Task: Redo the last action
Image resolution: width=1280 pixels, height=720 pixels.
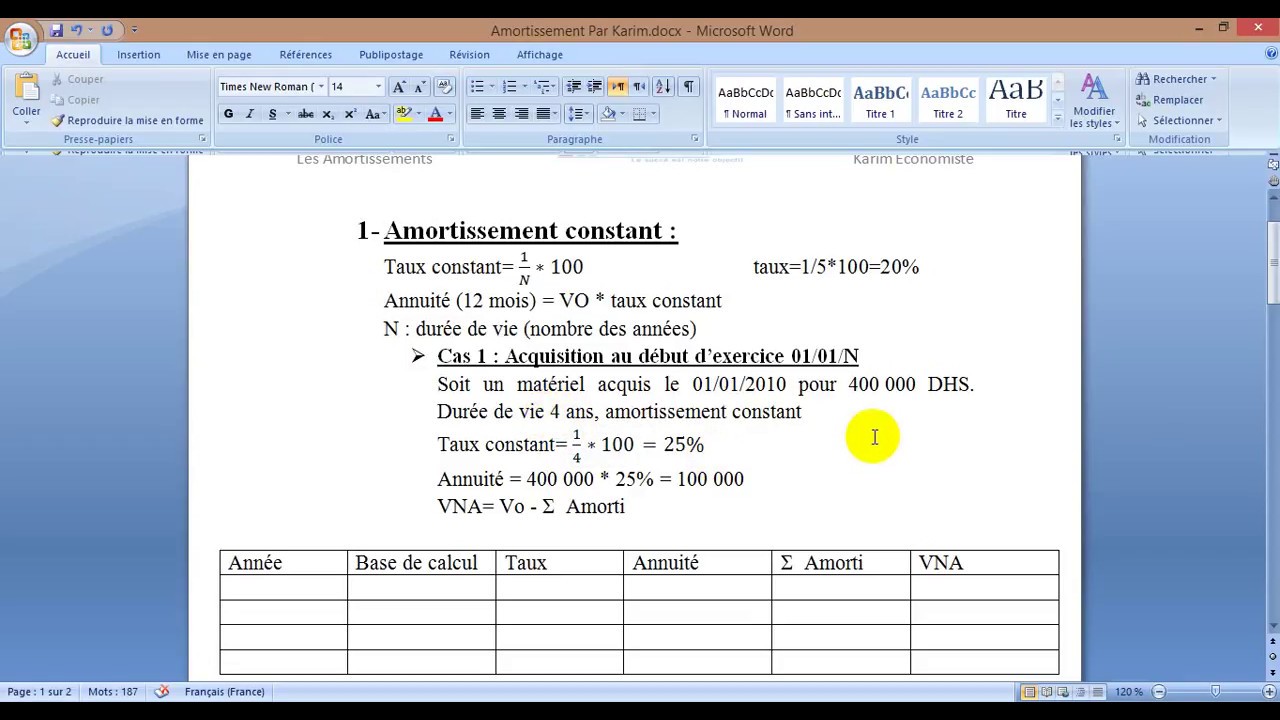Action: tap(107, 30)
